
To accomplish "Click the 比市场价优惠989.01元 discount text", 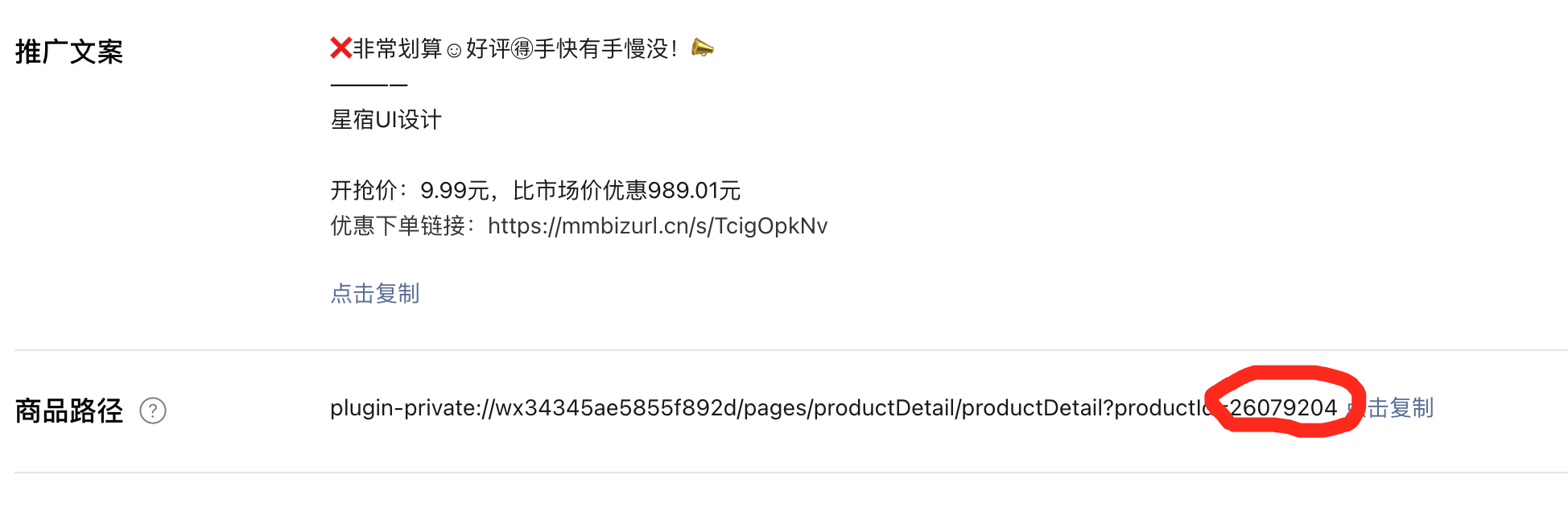I will (626, 190).
